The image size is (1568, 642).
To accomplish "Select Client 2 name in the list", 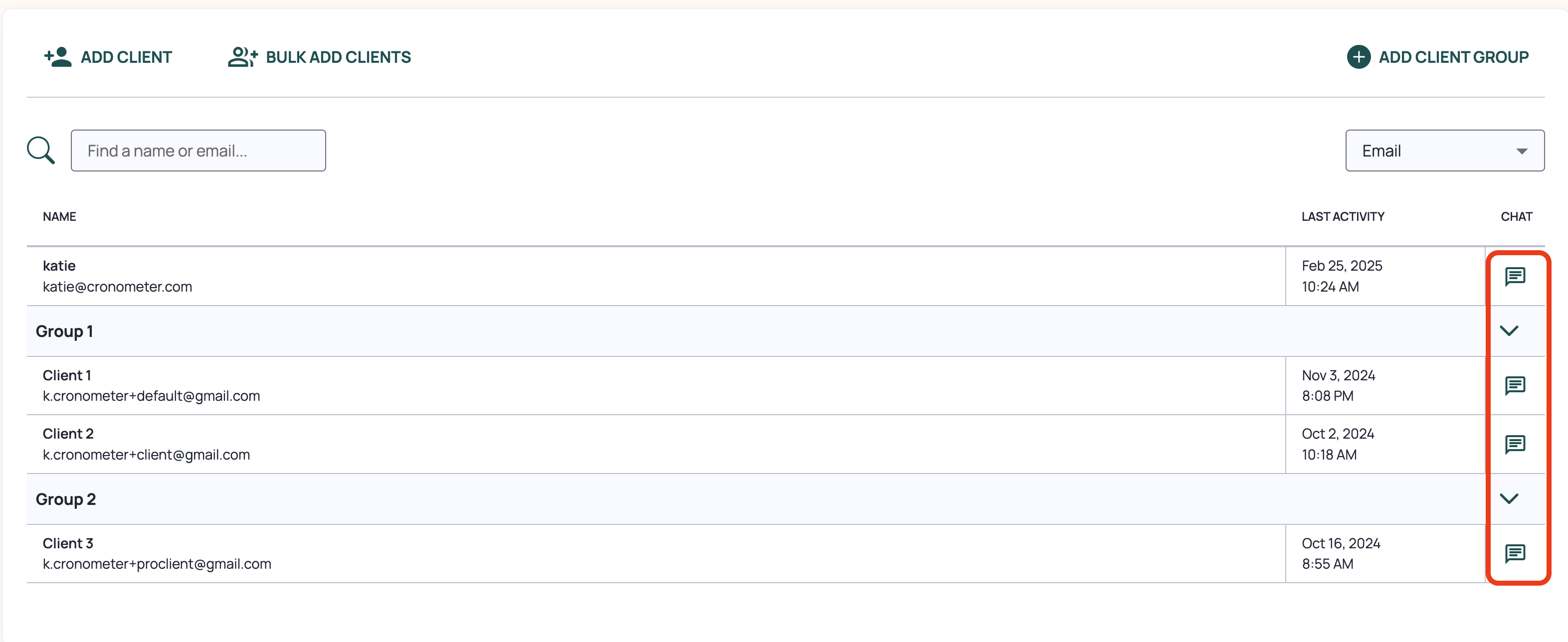I will (68, 434).
